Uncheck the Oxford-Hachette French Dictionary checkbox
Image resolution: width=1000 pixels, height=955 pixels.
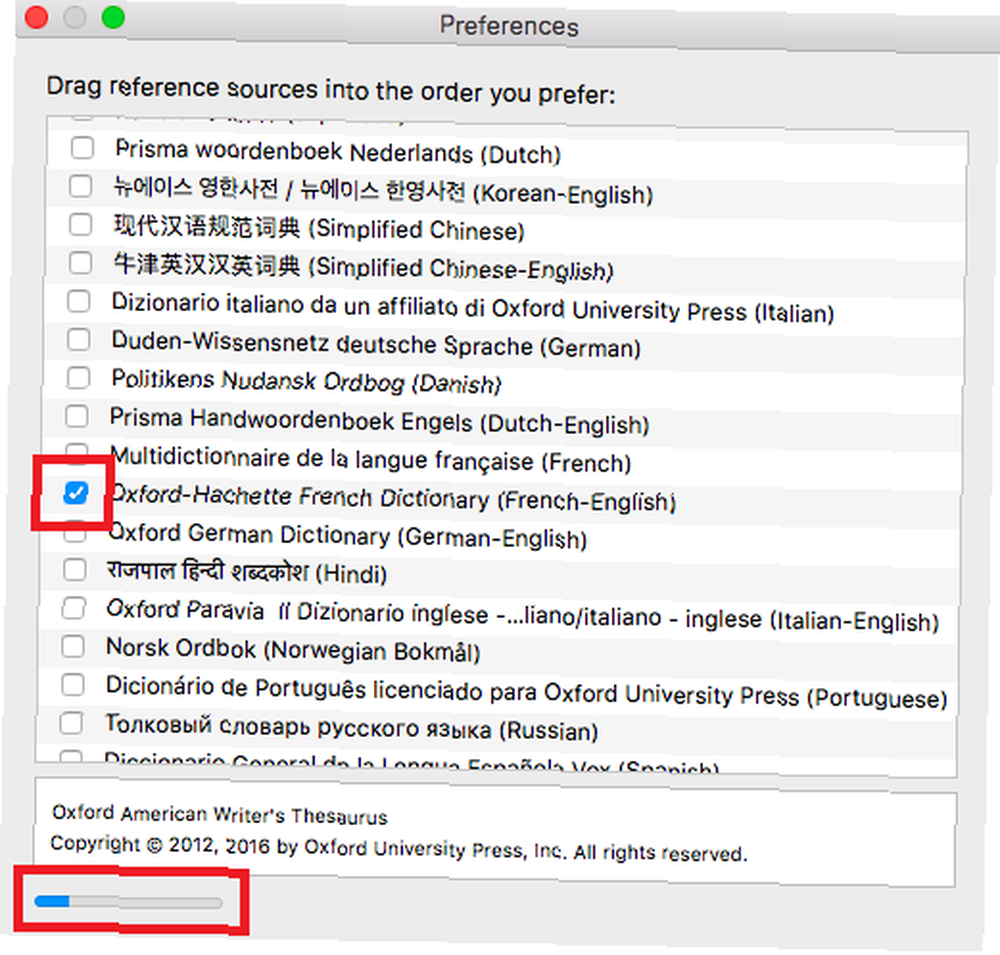pyautogui.click(x=76, y=492)
